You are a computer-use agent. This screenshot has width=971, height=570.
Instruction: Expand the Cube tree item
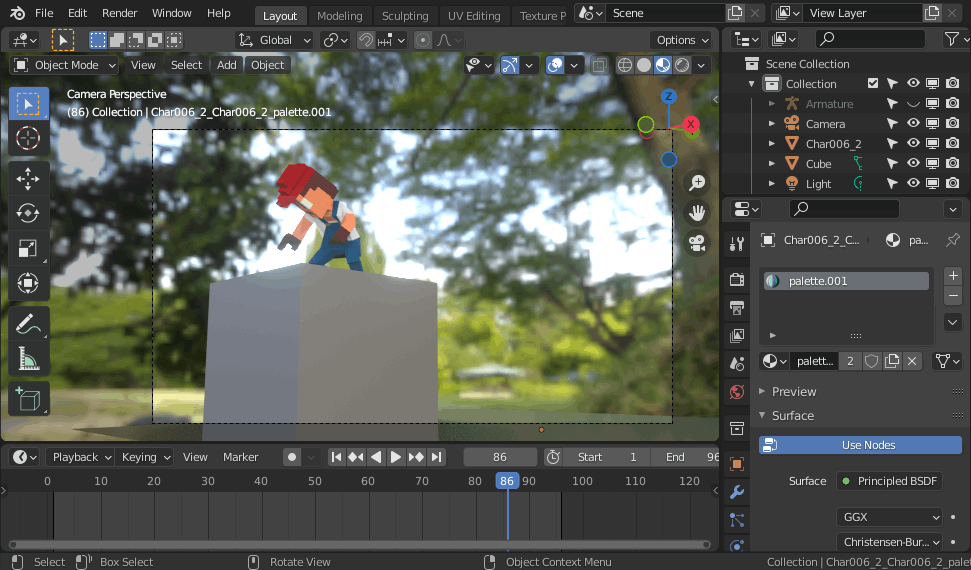tap(772, 164)
